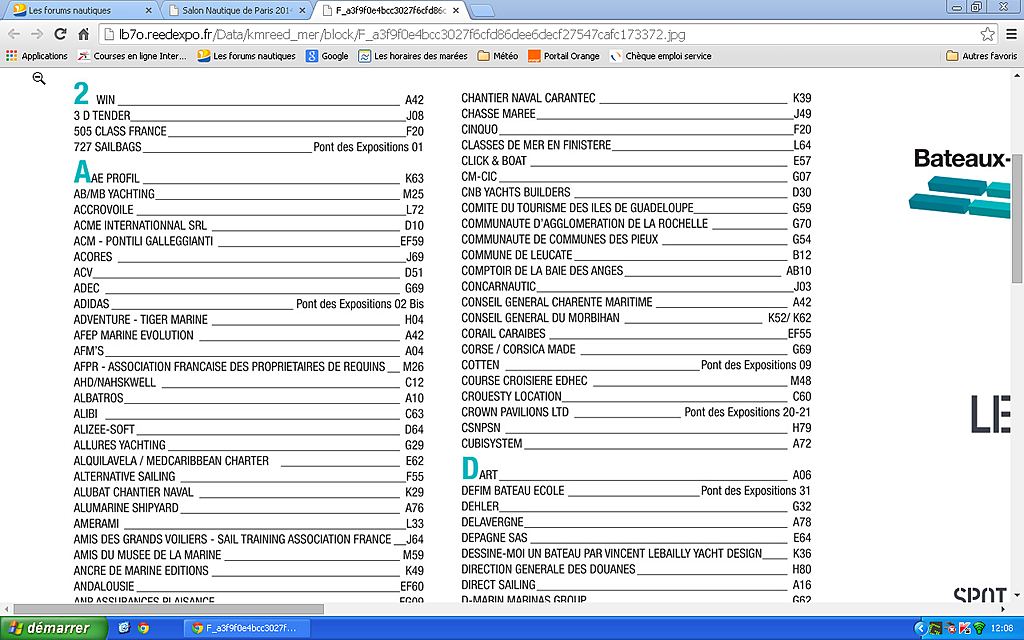Click ALUBAT CHANTIER NAVAL row
1024x640 pixels.
[x=248, y=492]
